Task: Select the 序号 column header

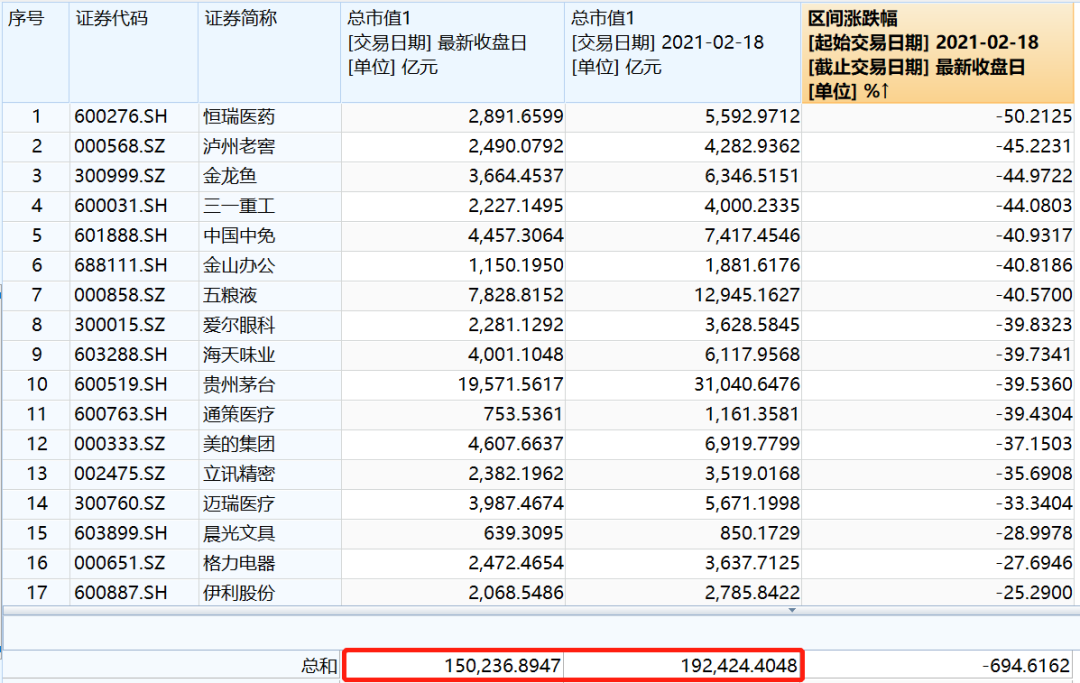Action: tap(36, 52)
